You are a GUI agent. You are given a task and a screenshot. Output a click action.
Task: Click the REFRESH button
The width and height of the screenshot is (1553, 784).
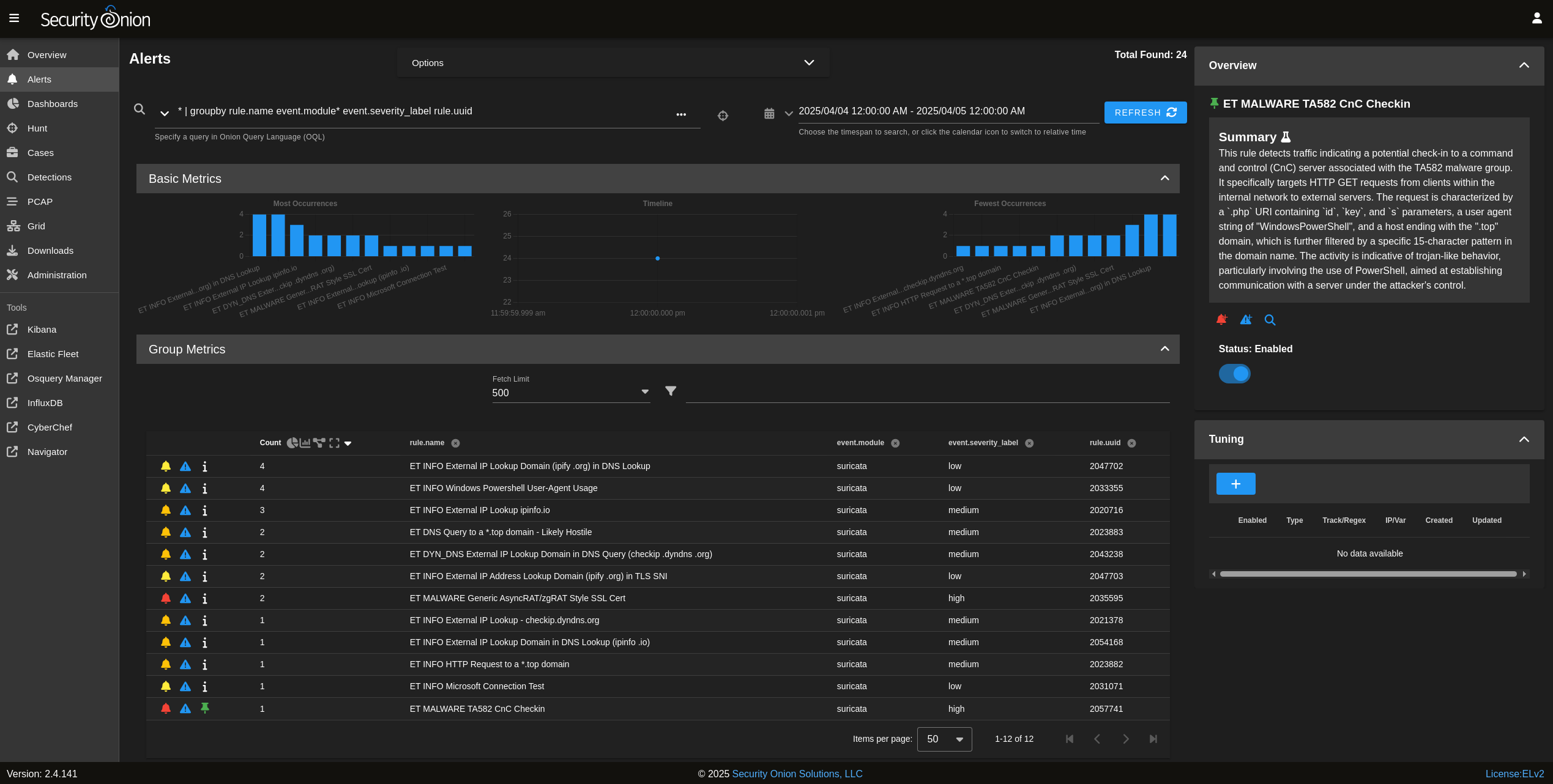[1145, 113]
